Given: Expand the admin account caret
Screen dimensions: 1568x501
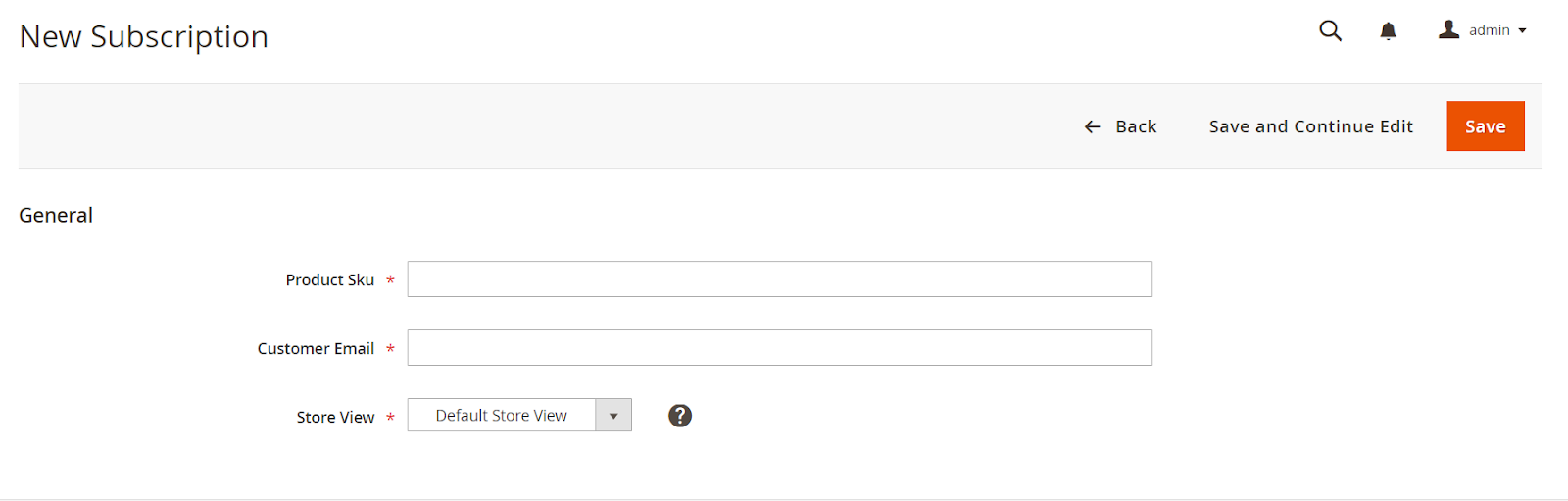Looking at the screenshot, I should click(1523, 31).
